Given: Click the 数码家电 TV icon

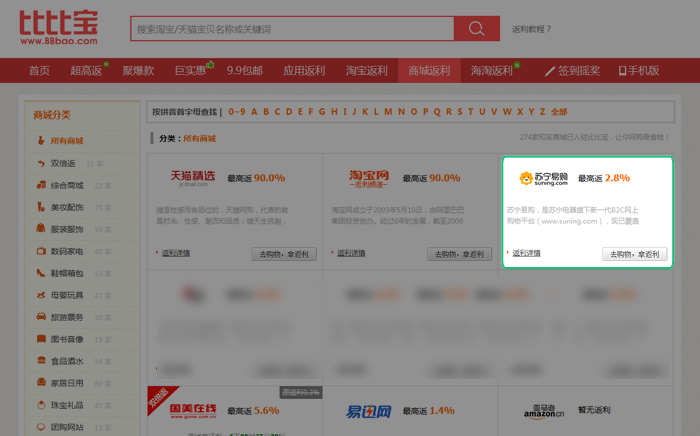Looking at the screenshot, I should tap(41, 250).
